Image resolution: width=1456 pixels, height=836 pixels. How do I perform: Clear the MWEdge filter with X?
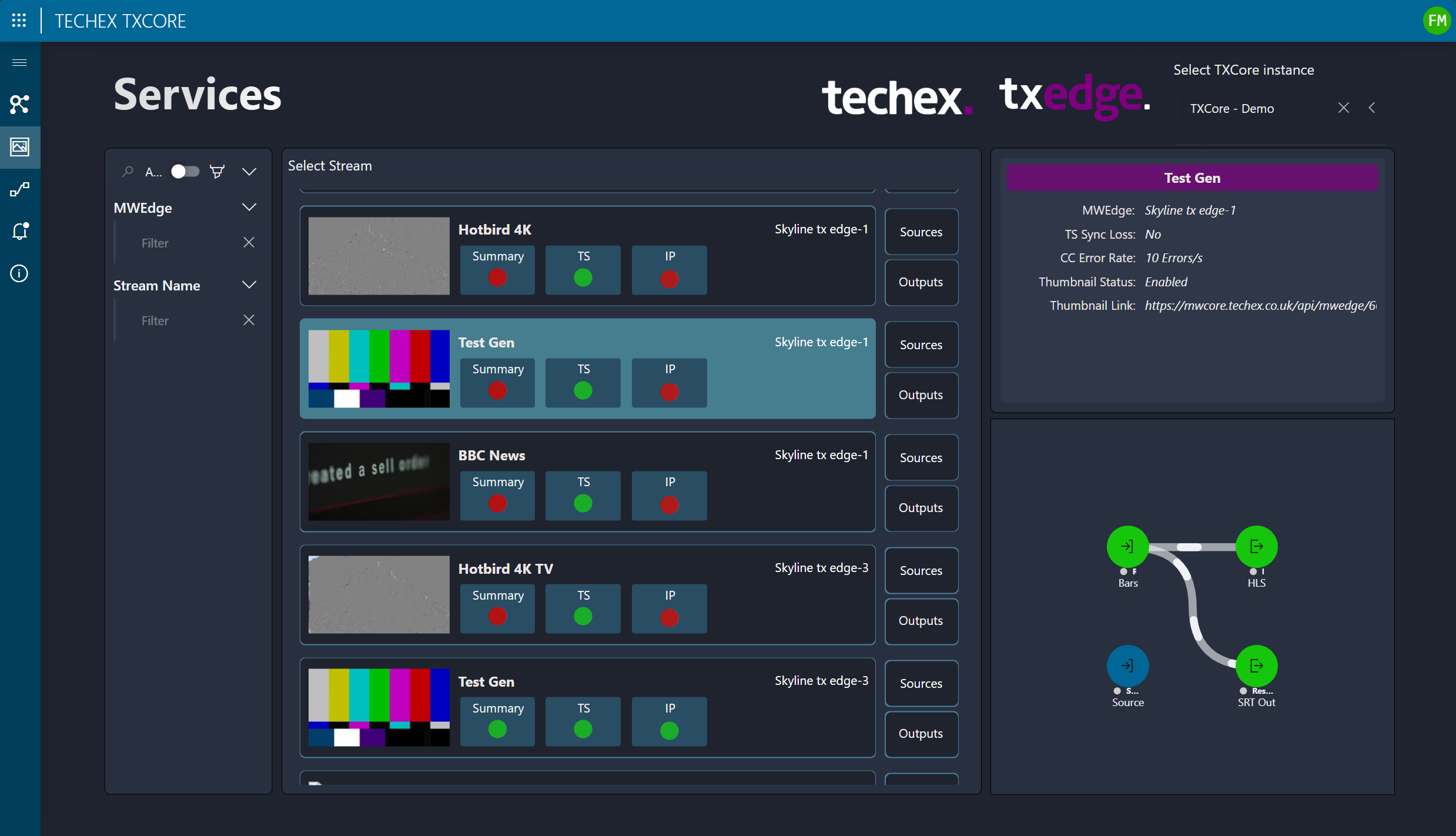(x=249, y=242)
